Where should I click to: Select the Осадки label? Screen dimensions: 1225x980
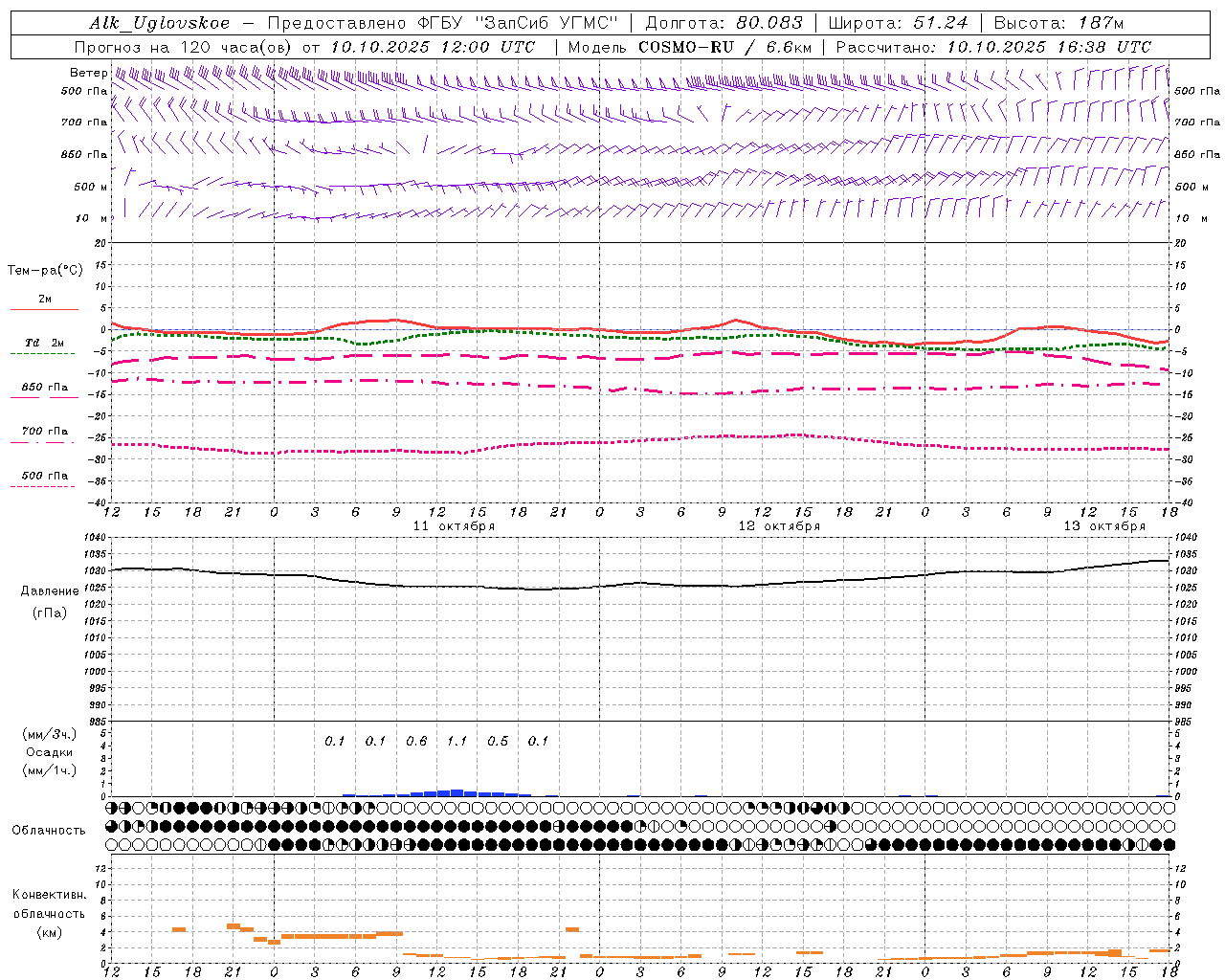[x=50, y=752]
